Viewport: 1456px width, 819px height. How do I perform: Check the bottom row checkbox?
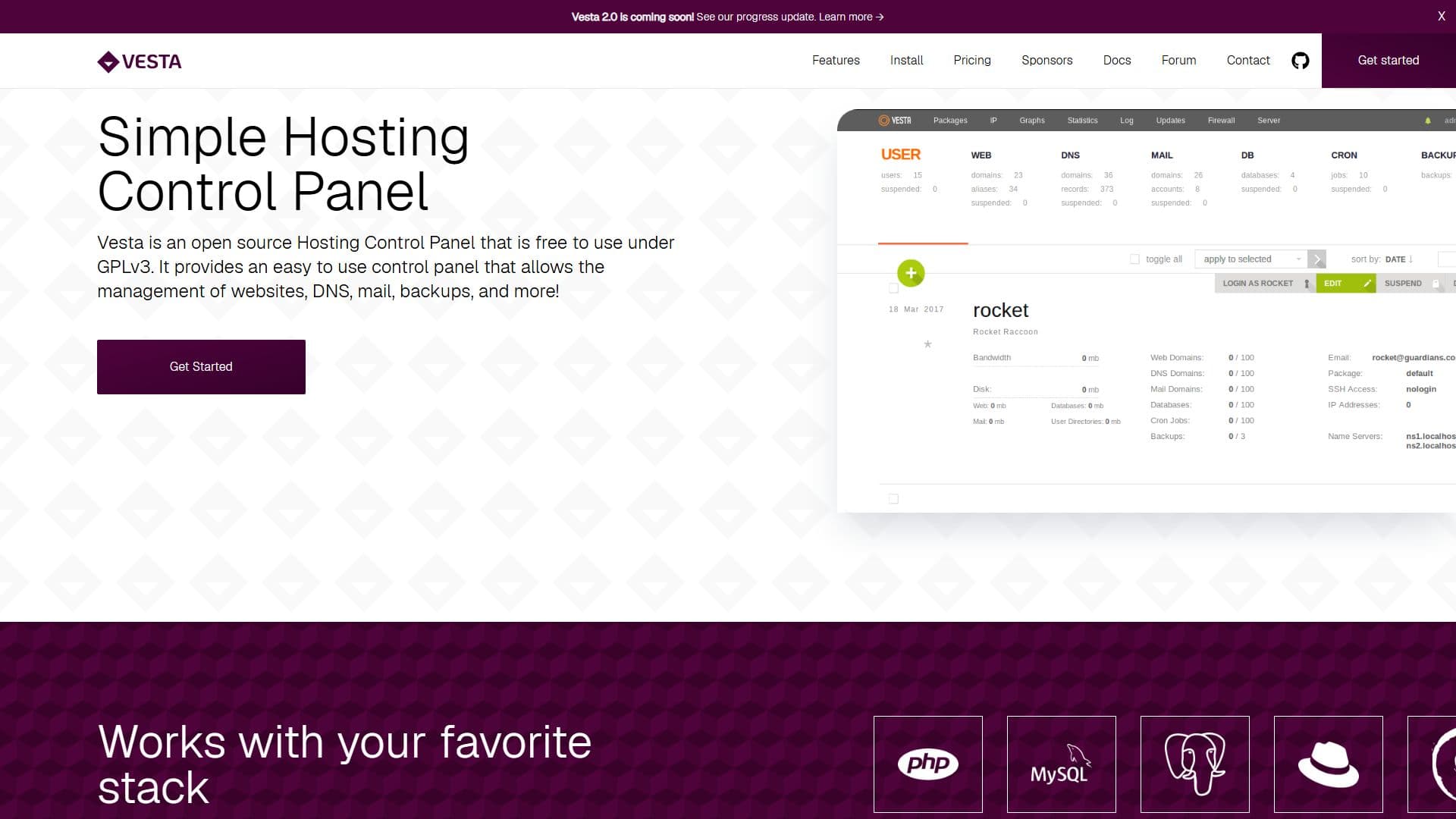(x=893, y=499)
